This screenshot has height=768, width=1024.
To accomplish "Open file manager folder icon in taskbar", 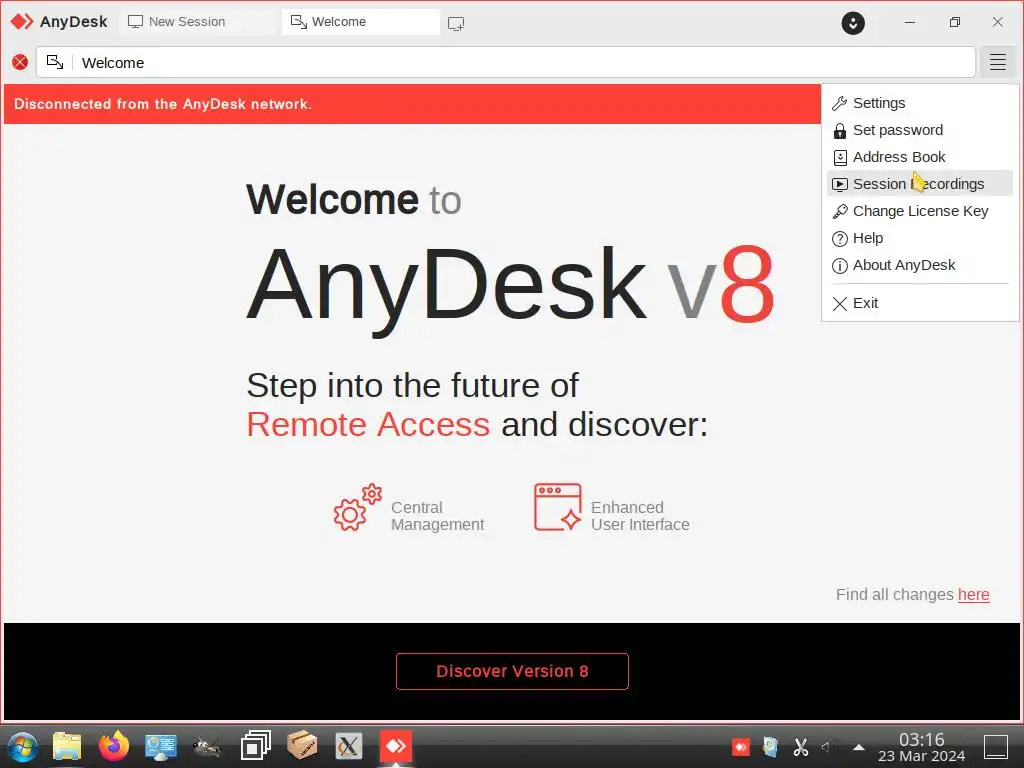I will point(67,746).
